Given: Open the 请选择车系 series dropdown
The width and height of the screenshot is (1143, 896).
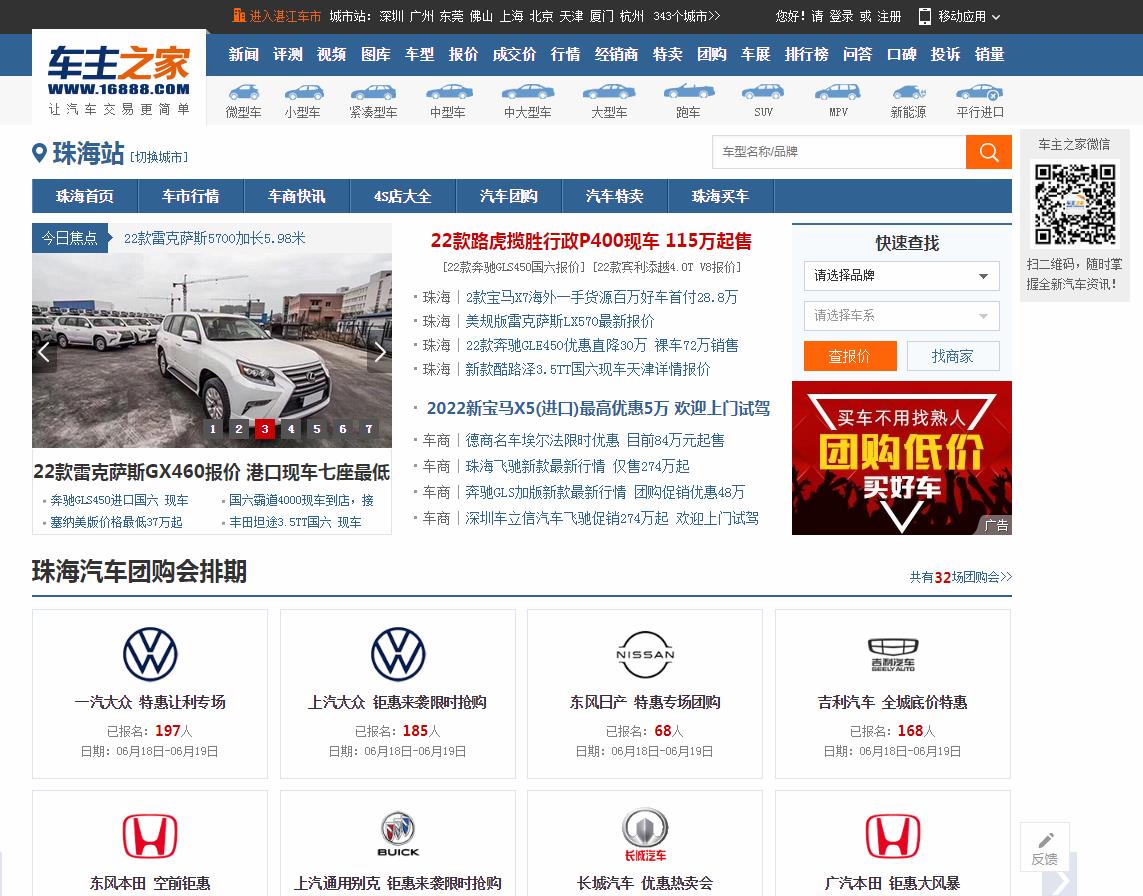Looking at the screenshot, I should click(902, 316).
